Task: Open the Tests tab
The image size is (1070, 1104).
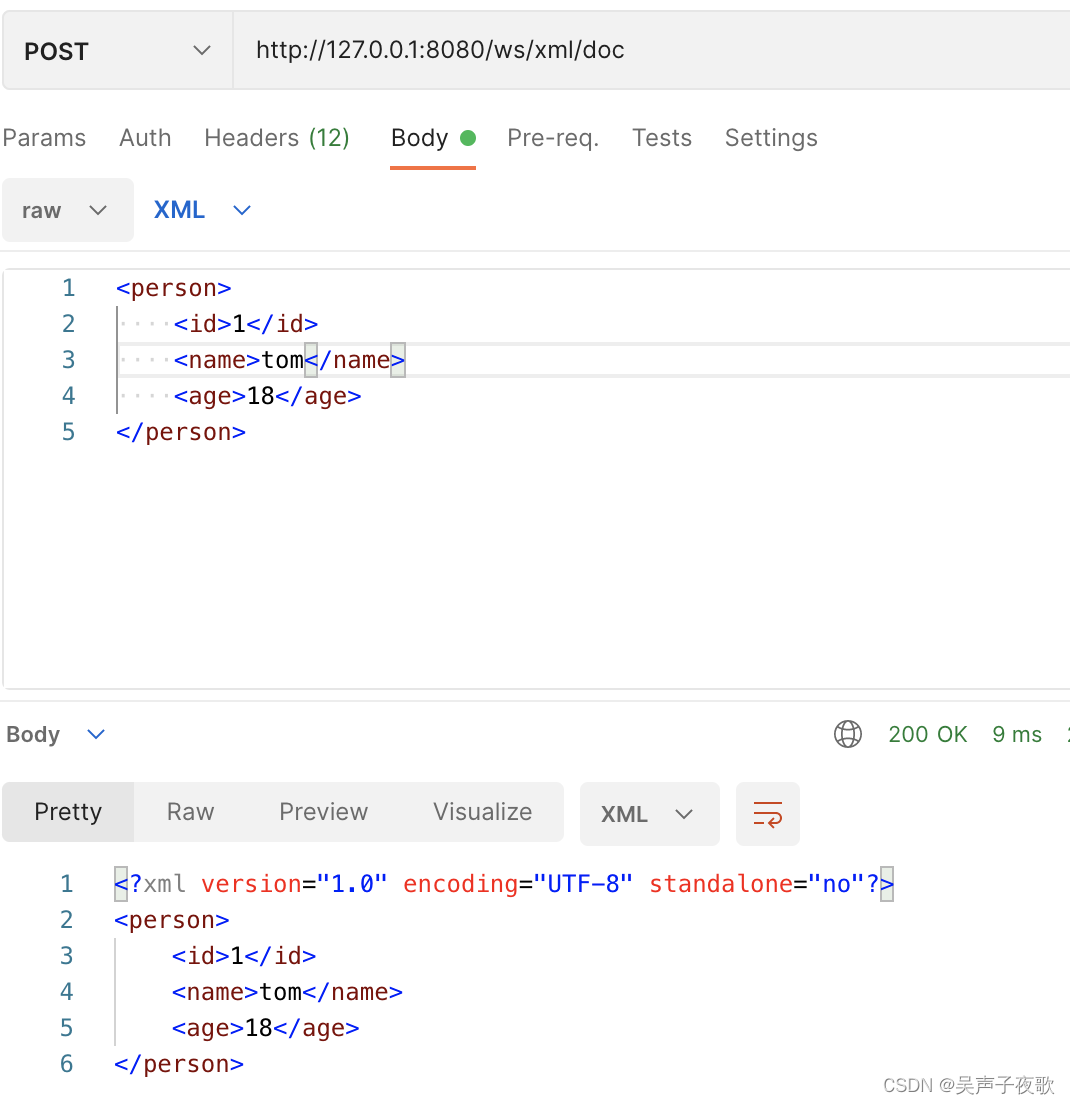Action: (x=662, y=138)
